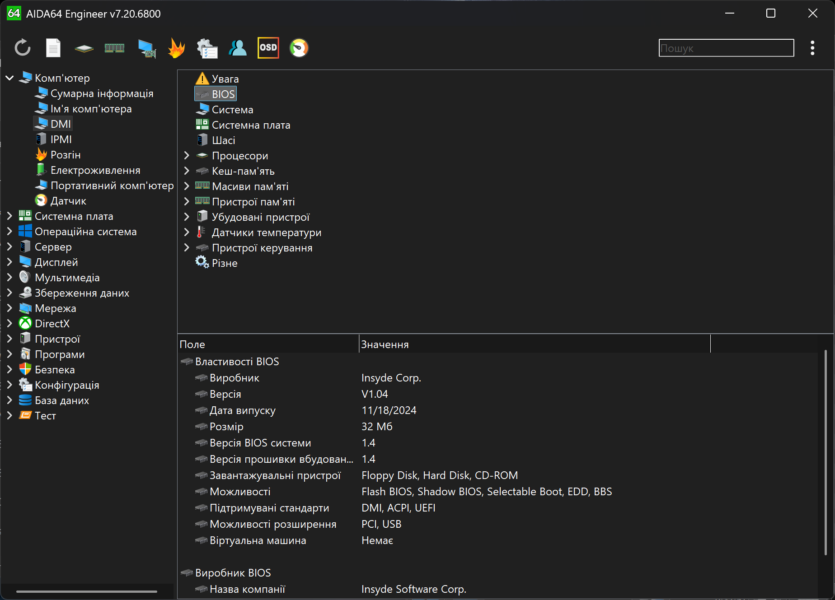Open the three-dot main menu
Image resolution: width=835 pixels, height=600 pixels.
[x=812, y=48]
